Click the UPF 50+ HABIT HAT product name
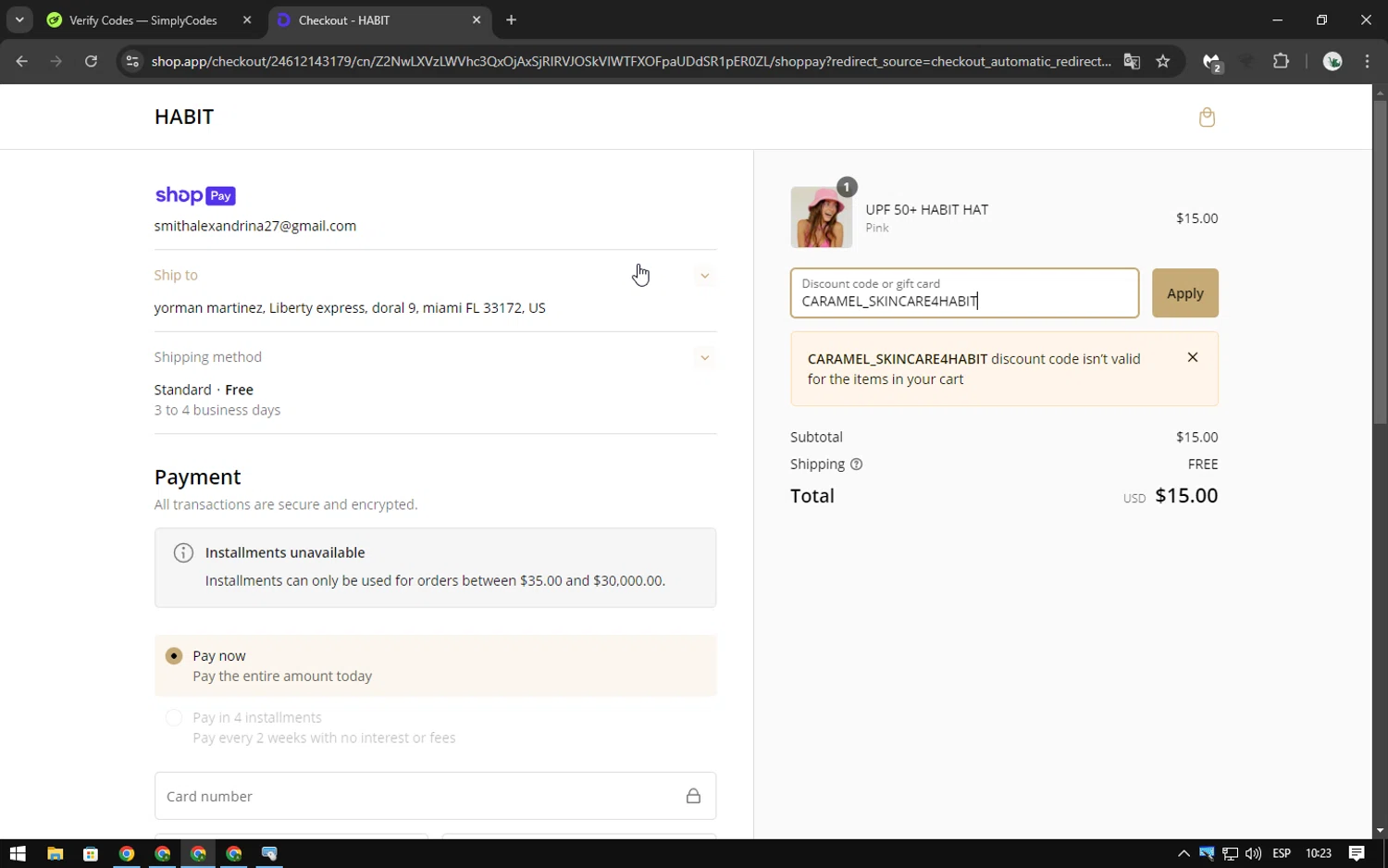The width and height of the screenshot is (1388, 868). 927,210
